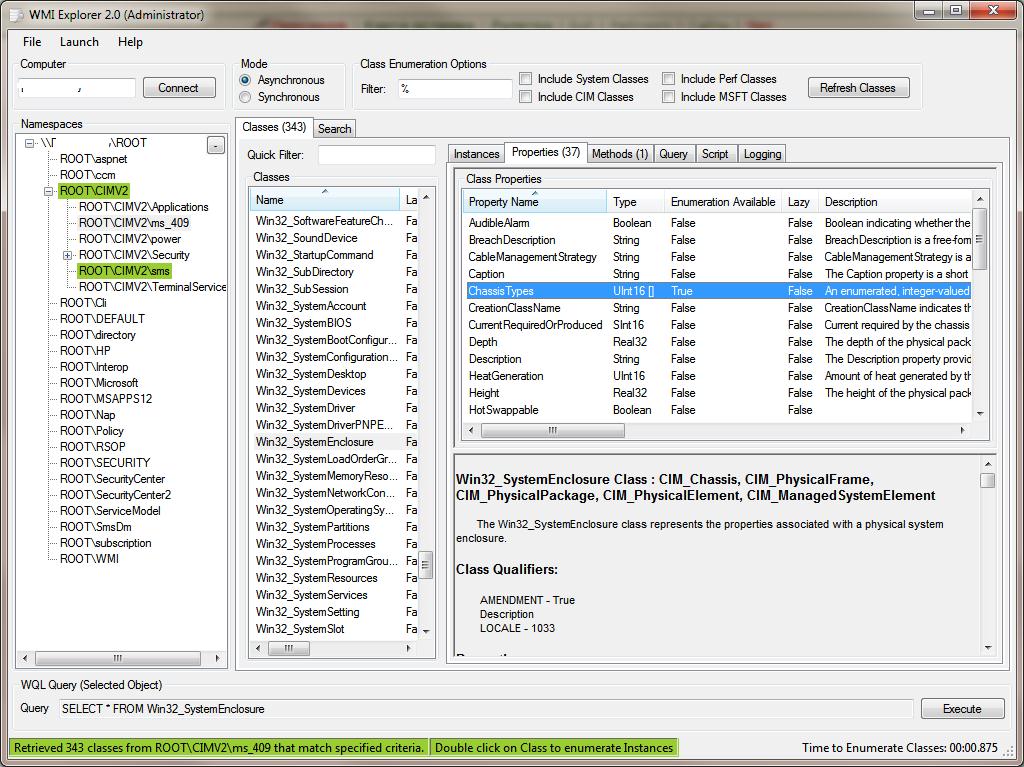Click Execute to run WQL query
The image size is (1024, 767).
[x=961, y=709]
